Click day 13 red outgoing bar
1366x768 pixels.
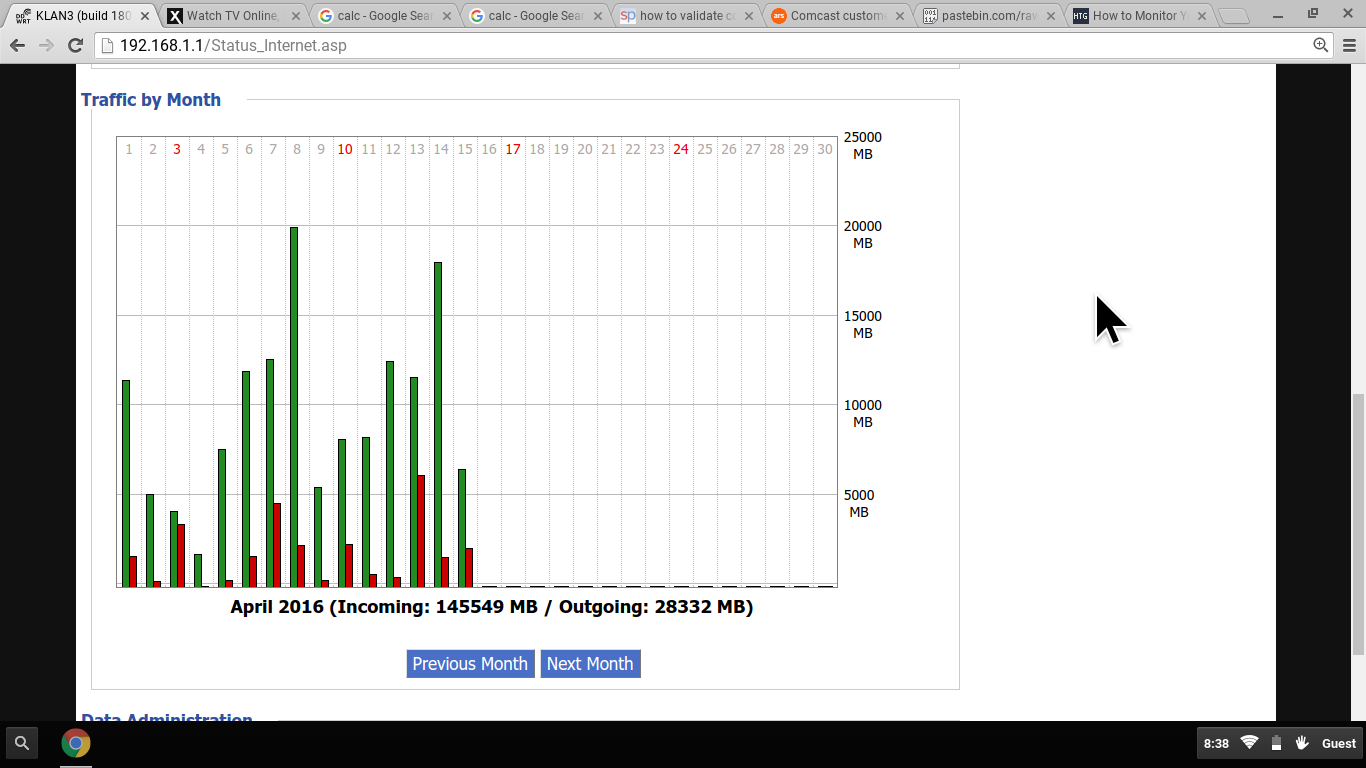click(x=421, y=531)
